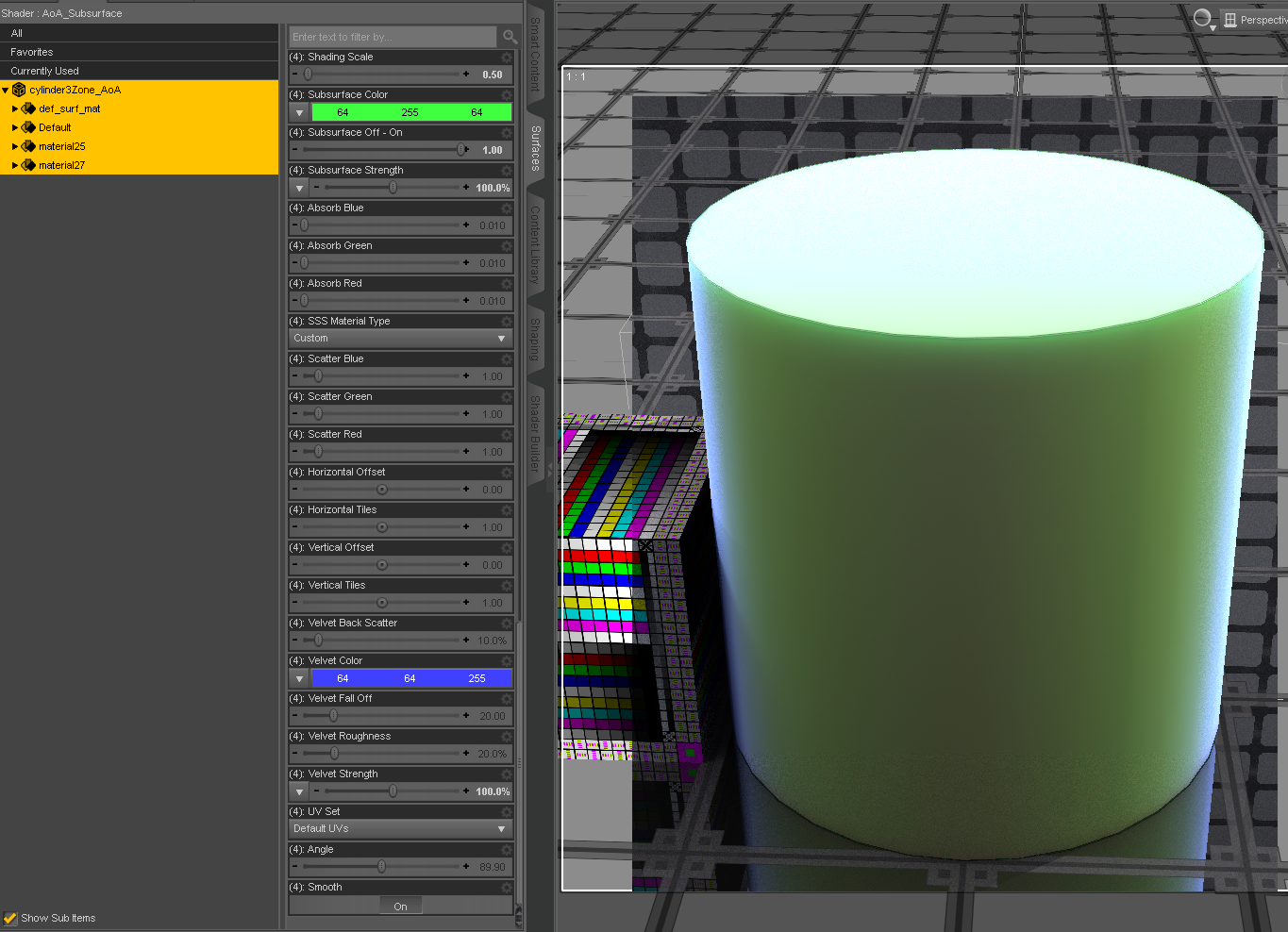Open the Subsurface Color map arrow menu

point(299,112)
